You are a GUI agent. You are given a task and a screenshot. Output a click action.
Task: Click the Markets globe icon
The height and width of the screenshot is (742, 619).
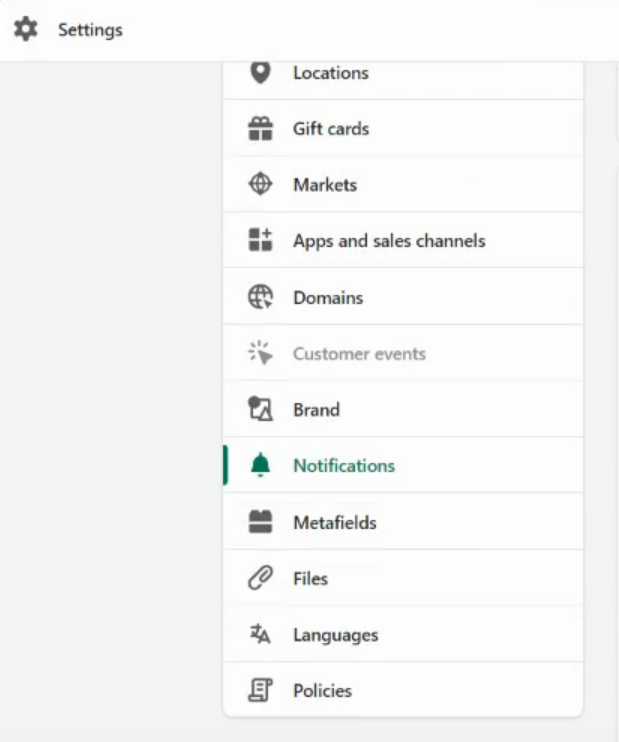coord(260,185)
